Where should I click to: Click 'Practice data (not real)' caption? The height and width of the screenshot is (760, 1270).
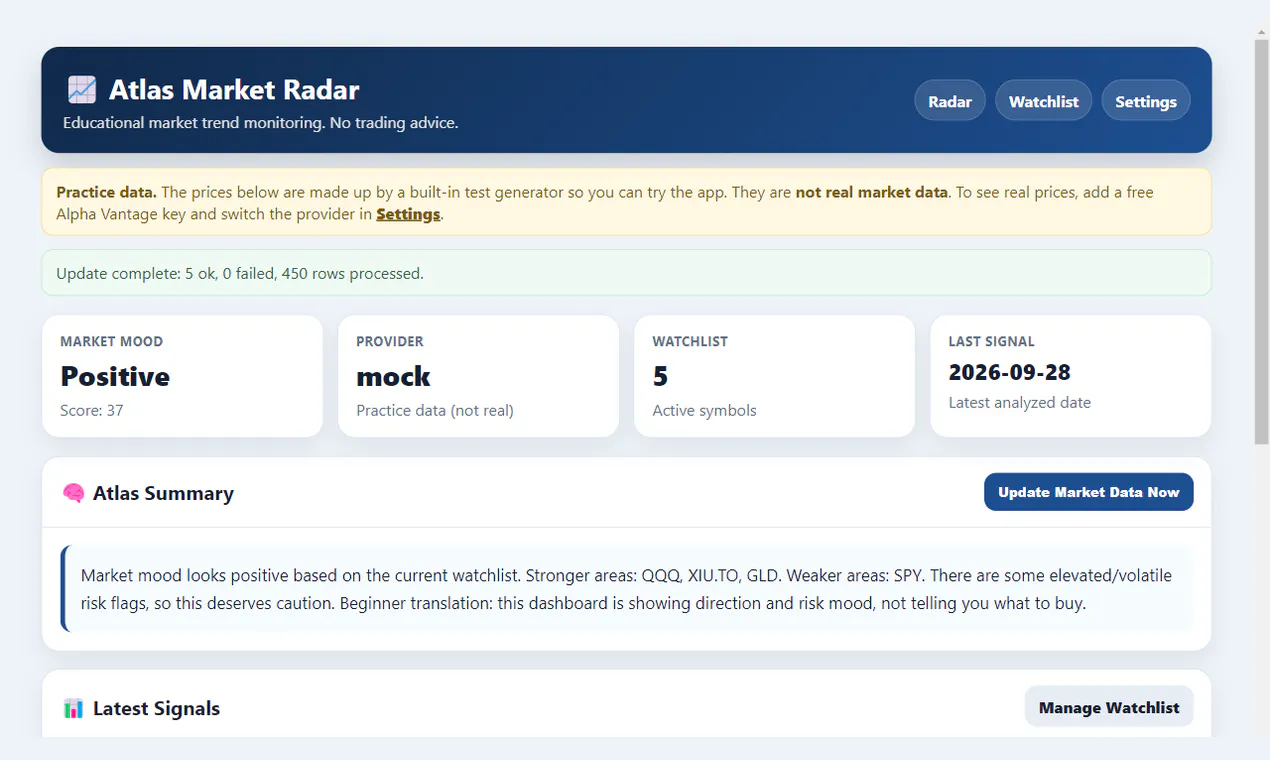[435, 410]
